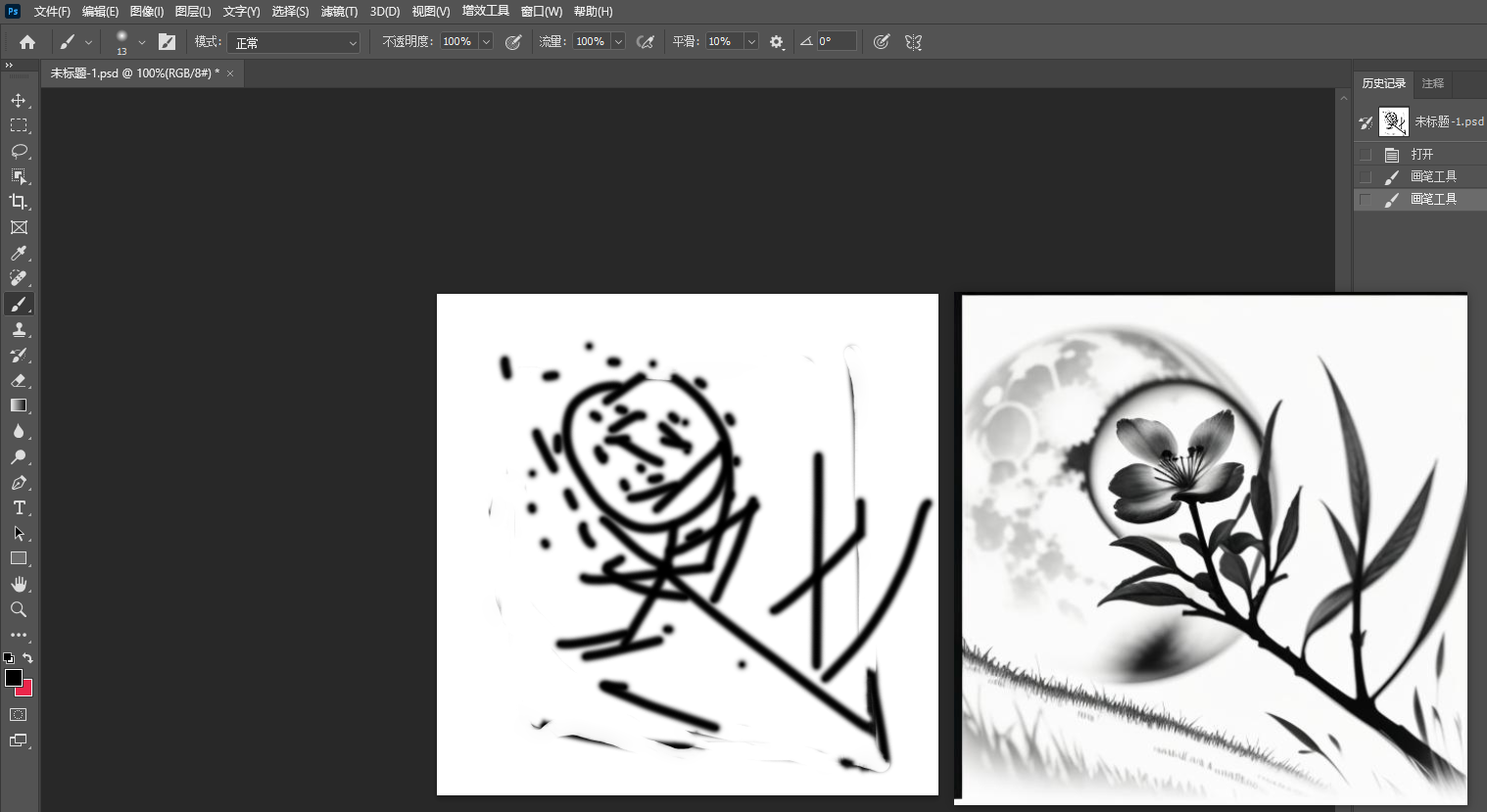
Task: Open the 图像(I) menu
Action: 147,12
